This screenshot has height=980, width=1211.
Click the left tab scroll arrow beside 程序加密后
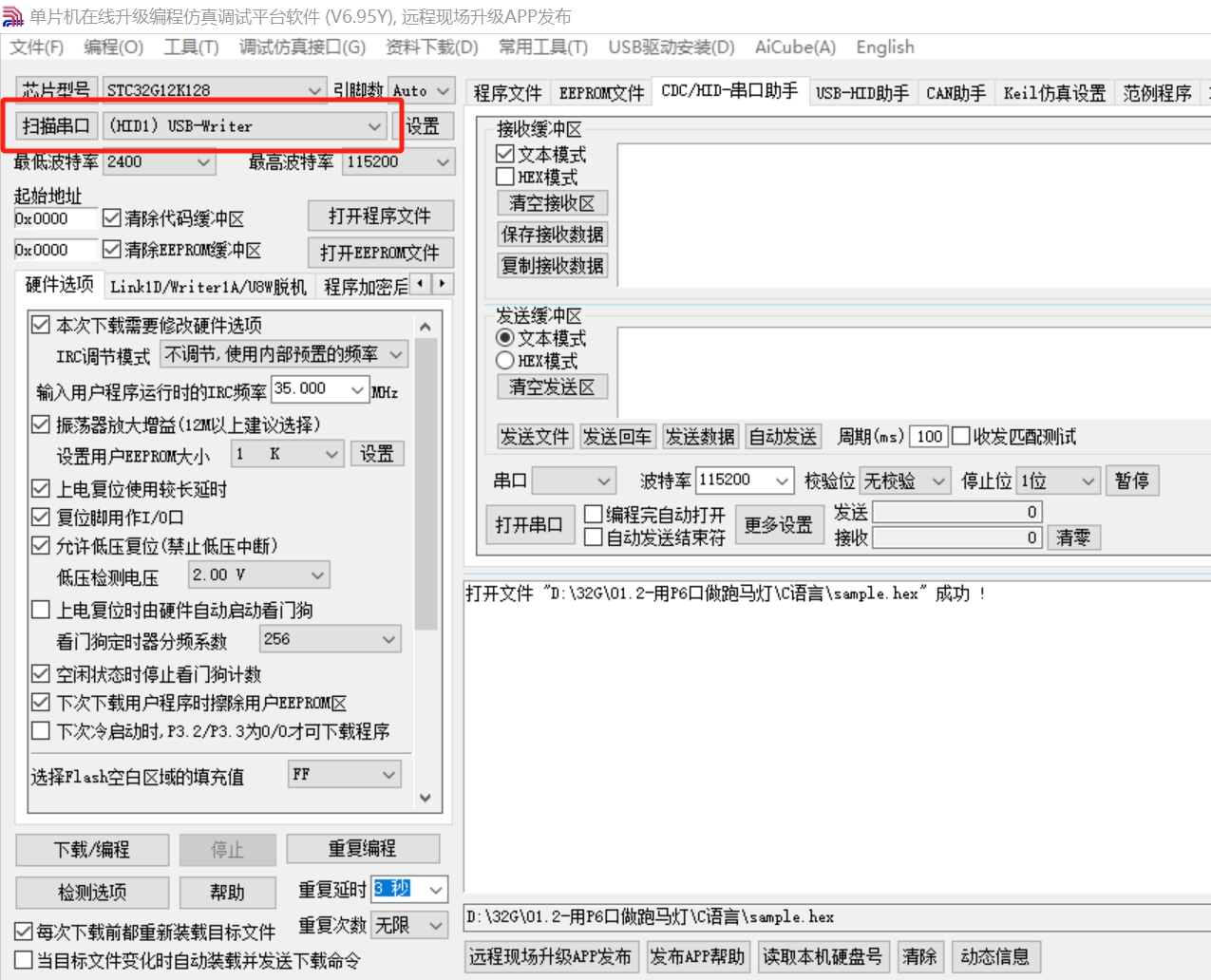[420, 284]
